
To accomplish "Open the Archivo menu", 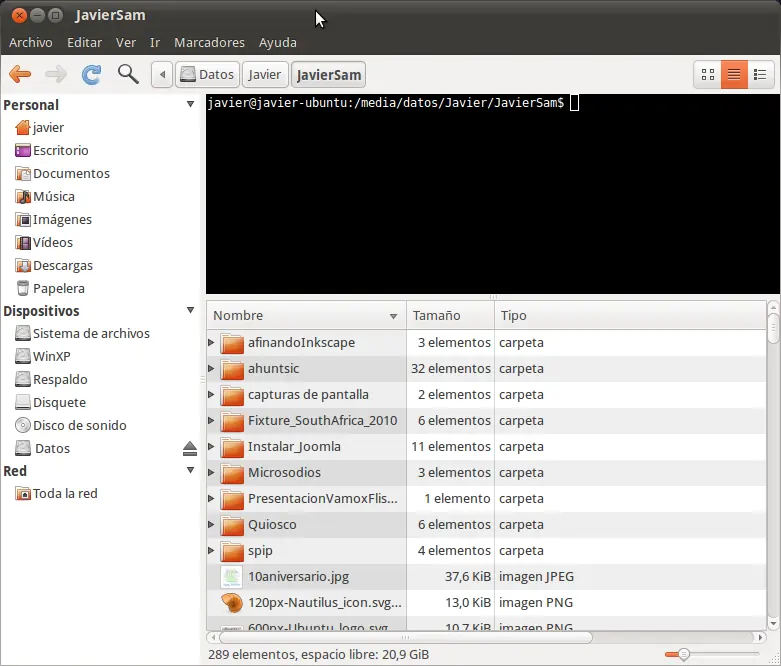I will (31, 43).
